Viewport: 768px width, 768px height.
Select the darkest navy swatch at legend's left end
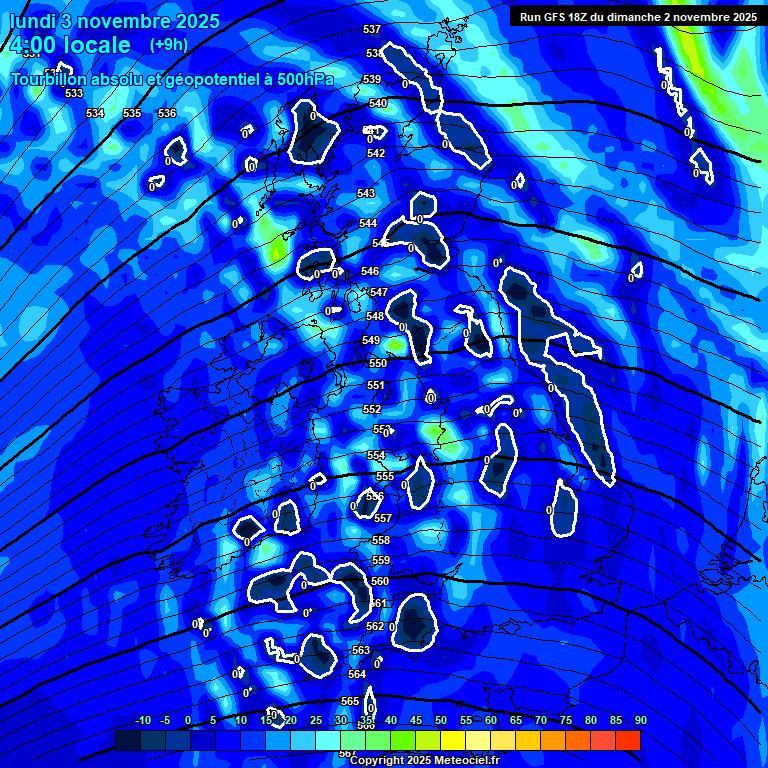127,741
